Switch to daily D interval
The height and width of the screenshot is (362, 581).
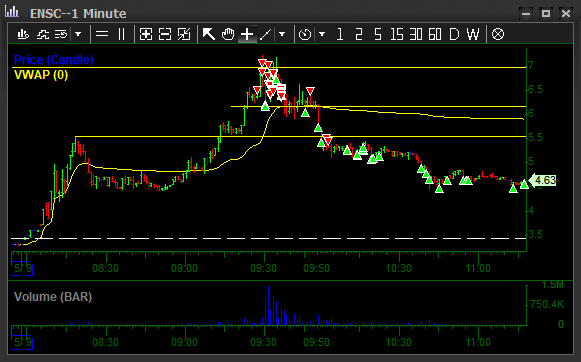454,34
